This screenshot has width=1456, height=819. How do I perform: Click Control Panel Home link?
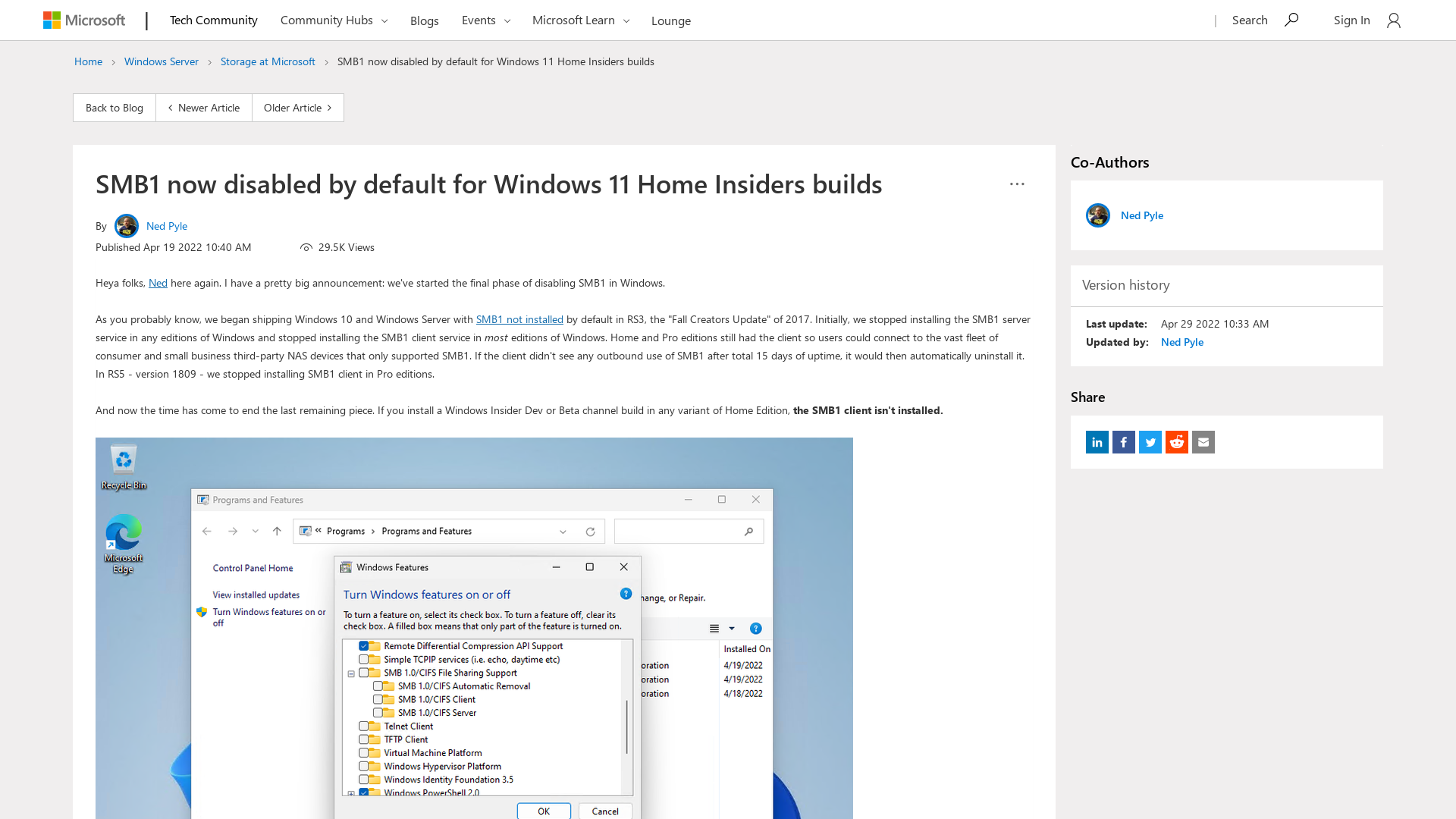tap(253, 568)
